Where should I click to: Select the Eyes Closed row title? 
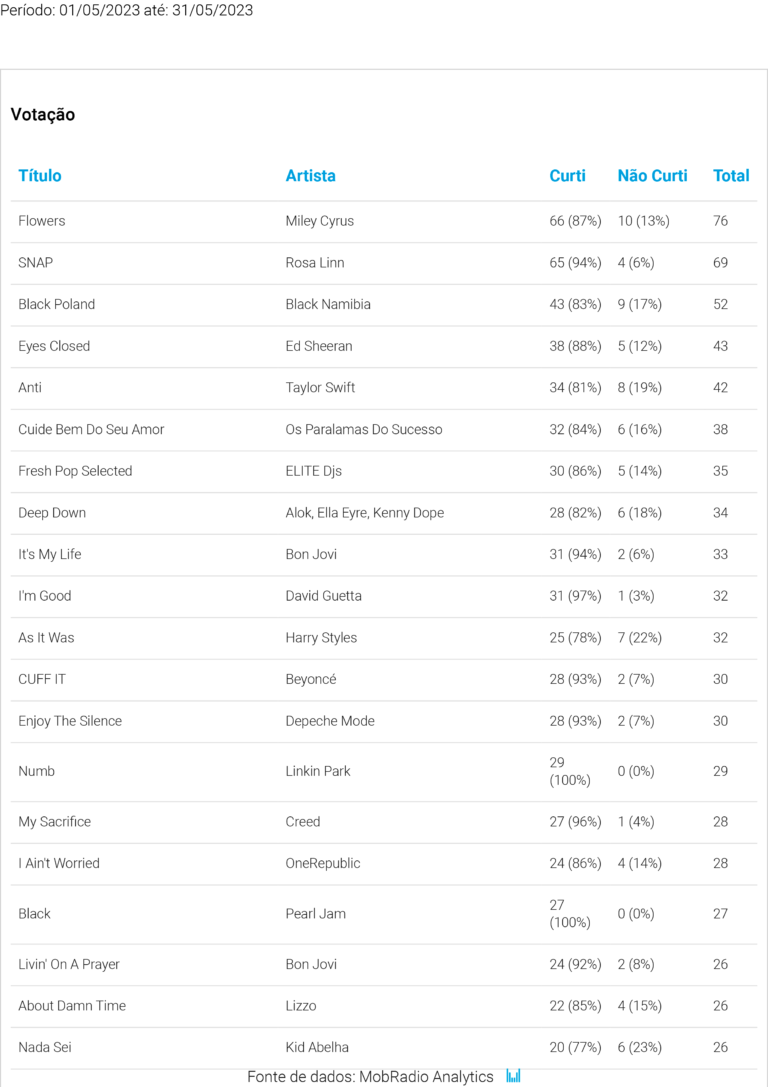click(54, 346)
